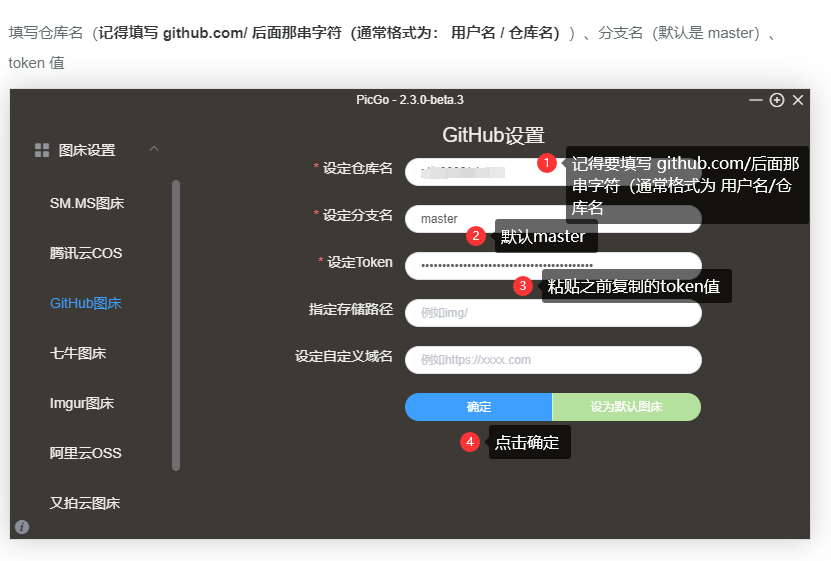
Task: Click the 设定Token password field
Action: pyautogui.click(x=553, y=265)
